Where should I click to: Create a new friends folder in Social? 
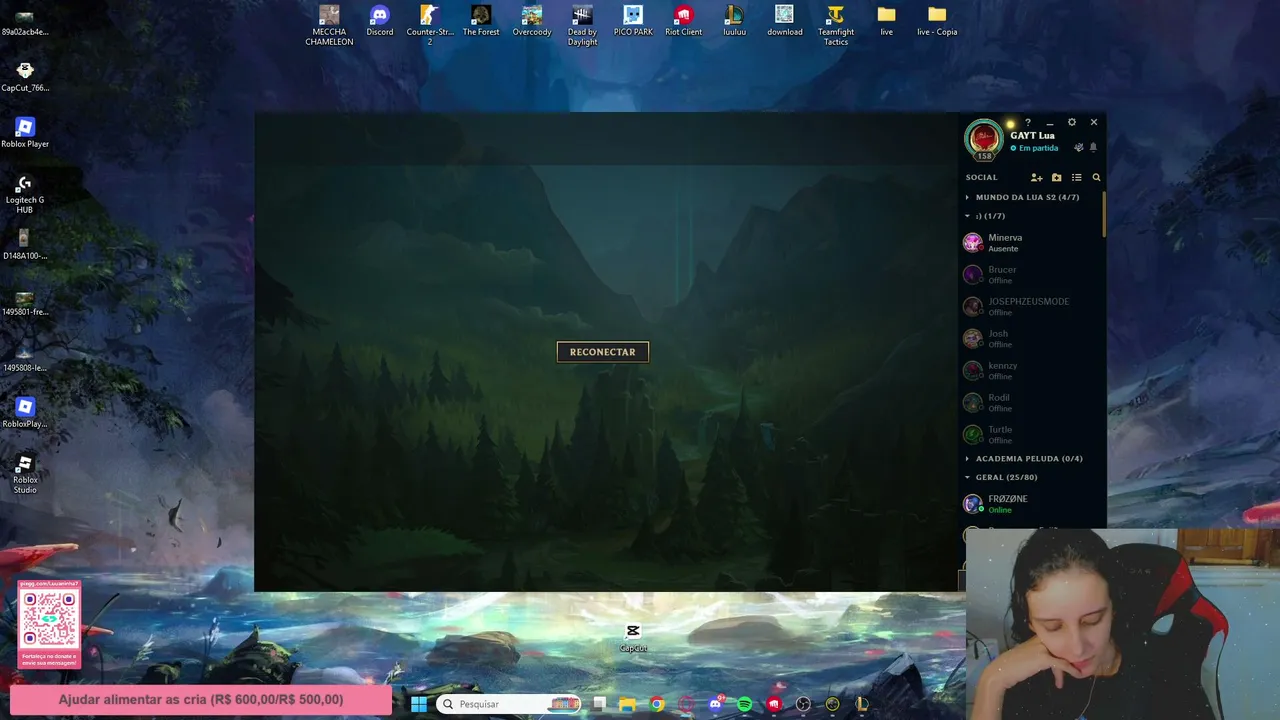[1056, 178]
